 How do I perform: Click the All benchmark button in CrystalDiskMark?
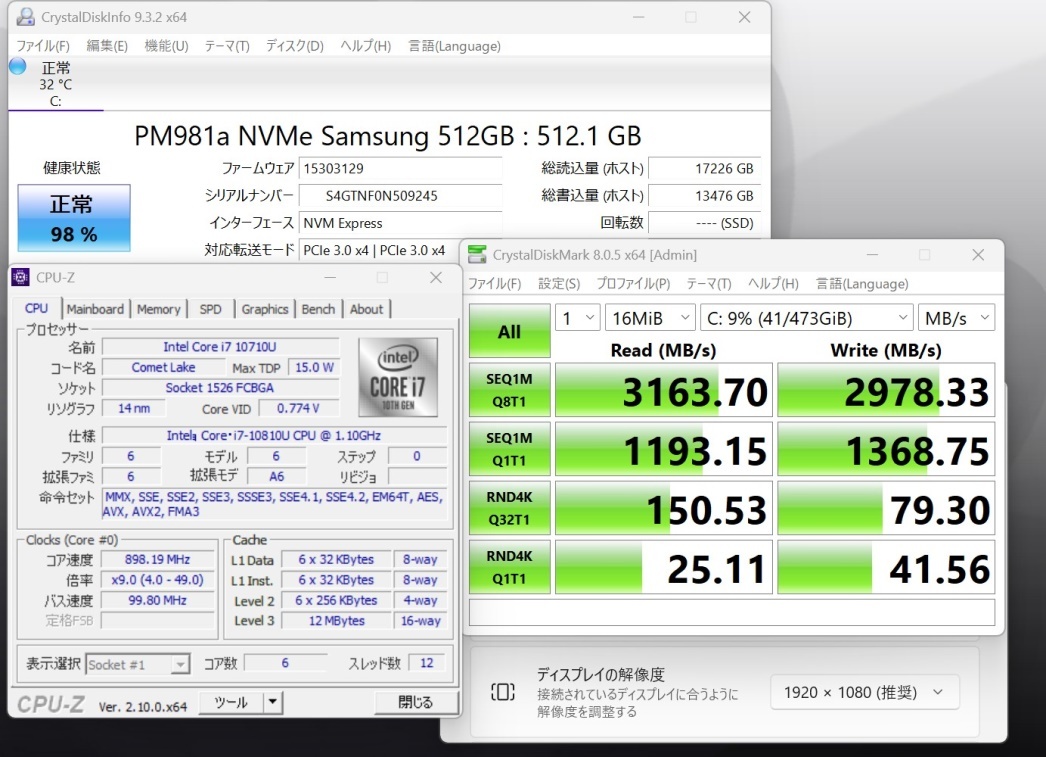pyautogui.click(x=510, y=331)
